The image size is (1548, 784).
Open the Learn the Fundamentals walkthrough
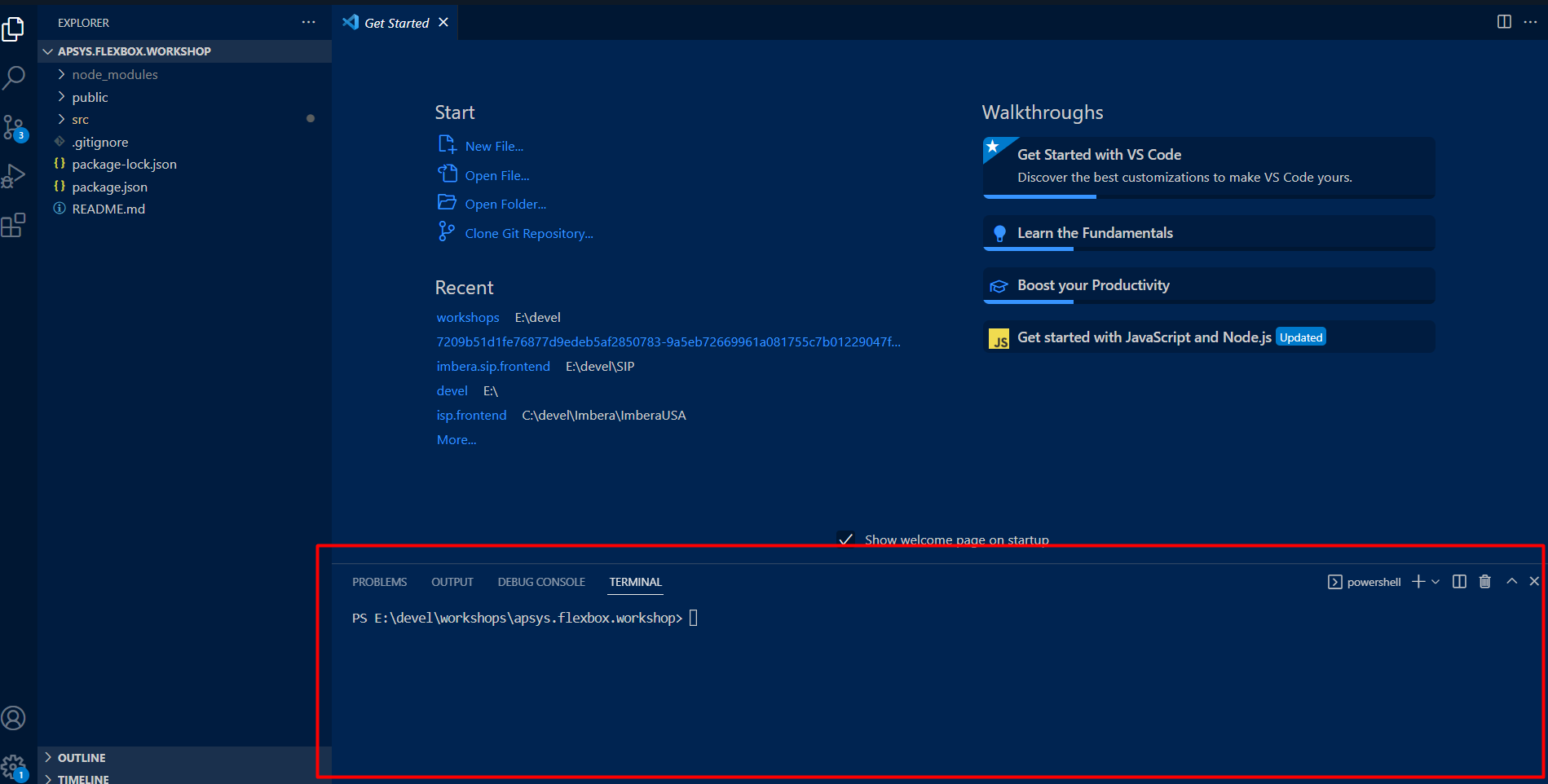pos(1095,233)
